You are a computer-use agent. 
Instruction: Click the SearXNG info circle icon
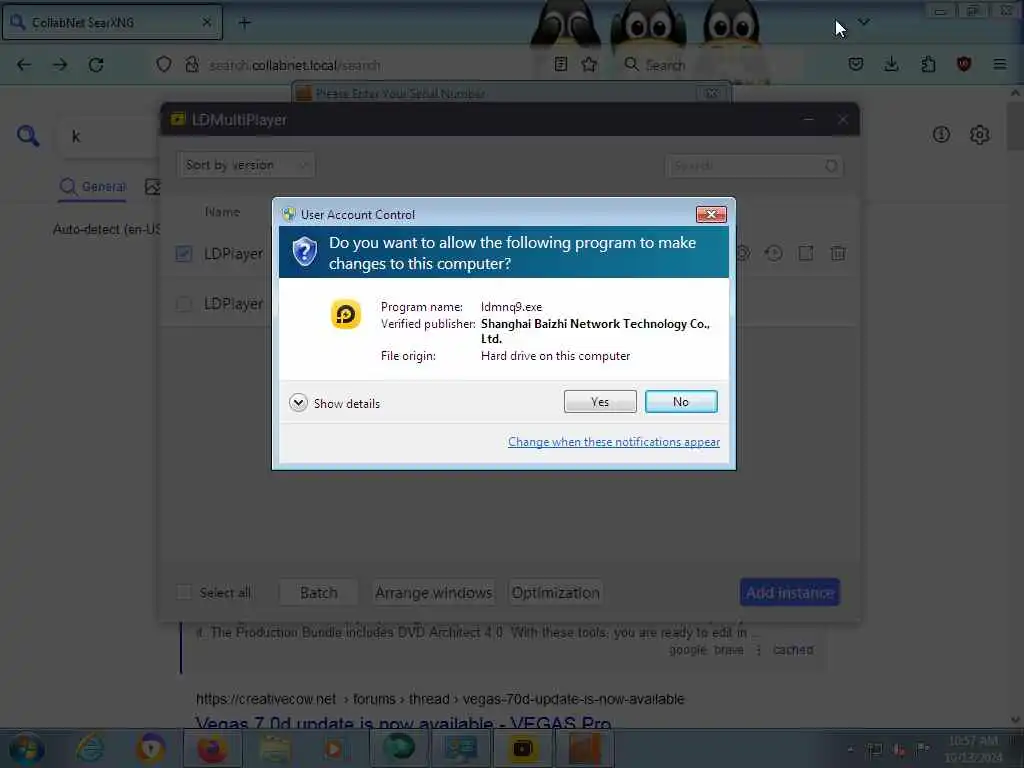[941, 135]
